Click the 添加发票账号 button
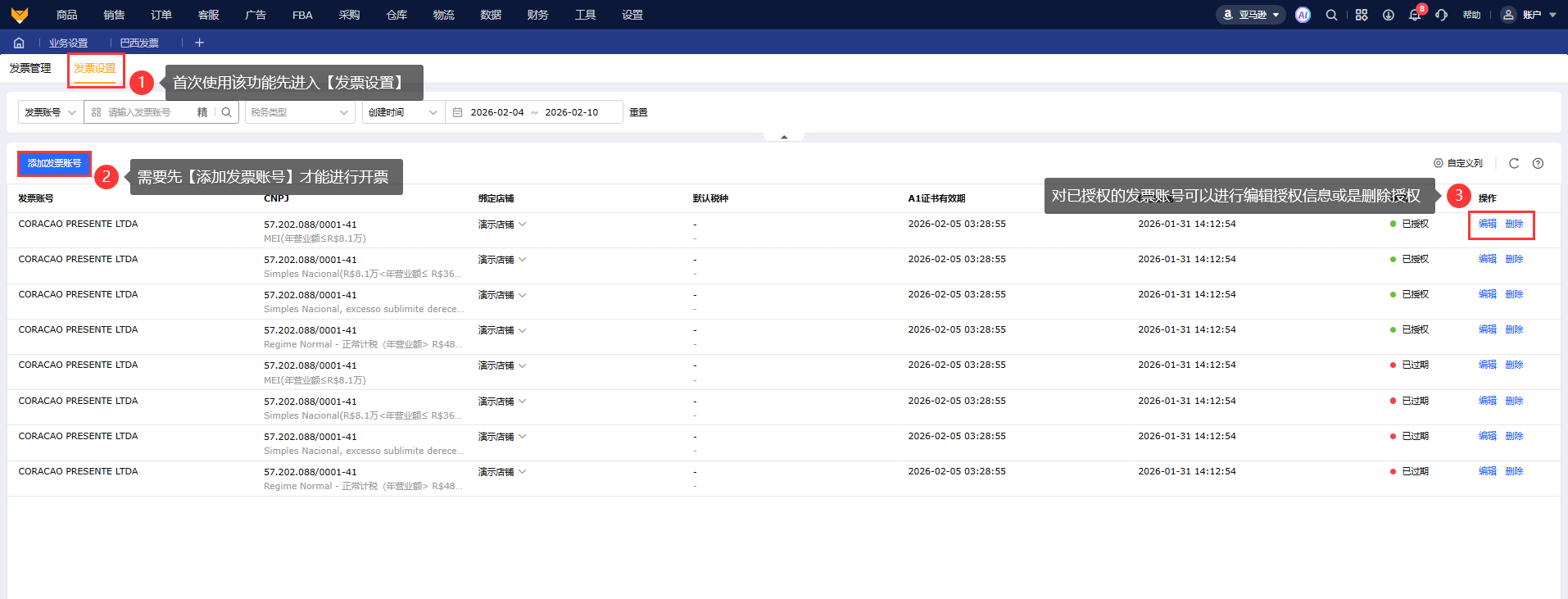 click(x=54, y=163)
